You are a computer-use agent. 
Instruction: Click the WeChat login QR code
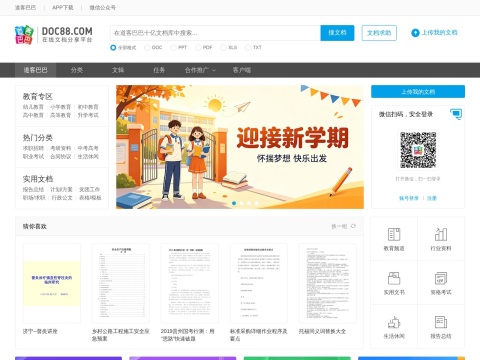point(418,150)
